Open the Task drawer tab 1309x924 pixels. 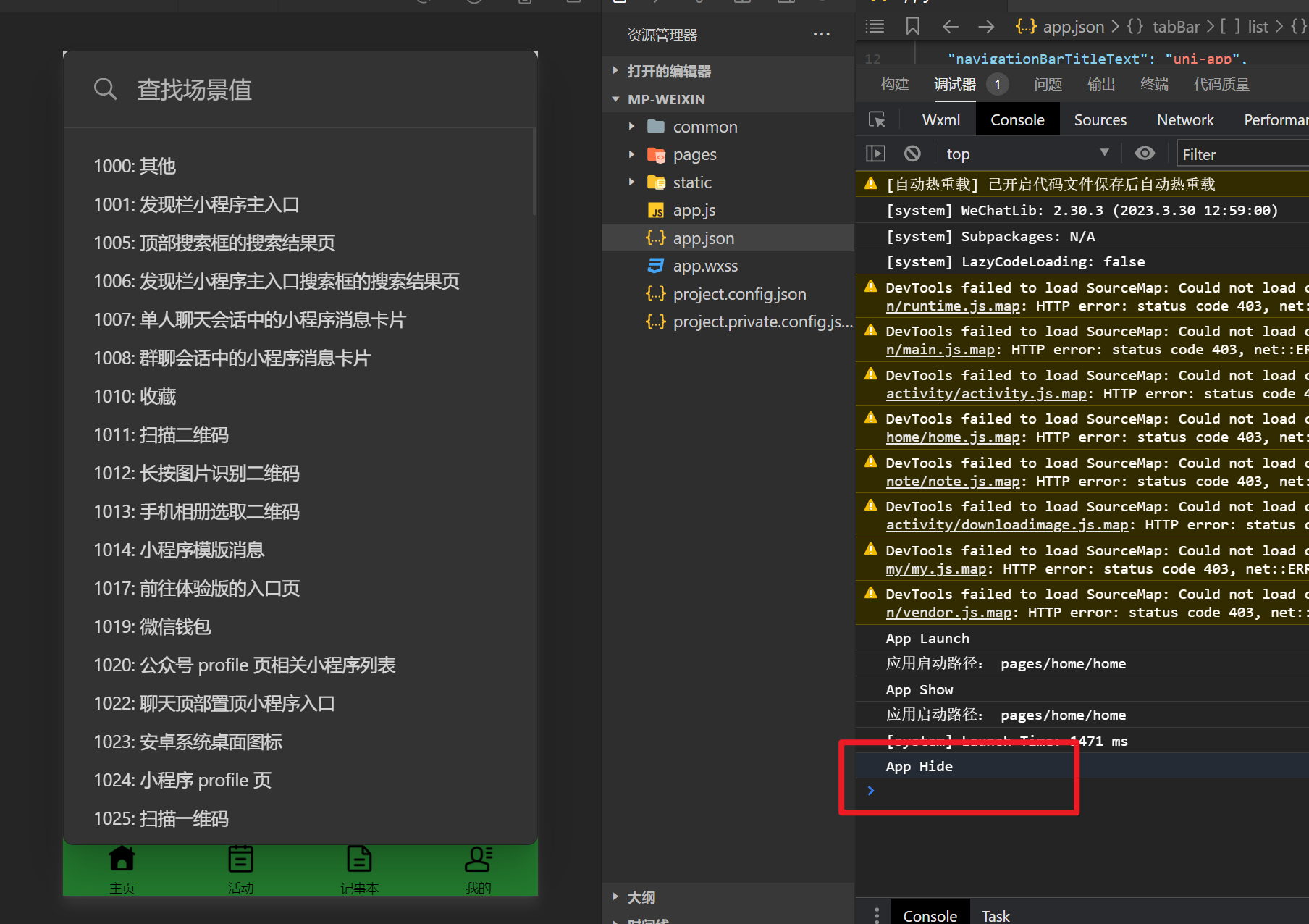pos(996,916)
